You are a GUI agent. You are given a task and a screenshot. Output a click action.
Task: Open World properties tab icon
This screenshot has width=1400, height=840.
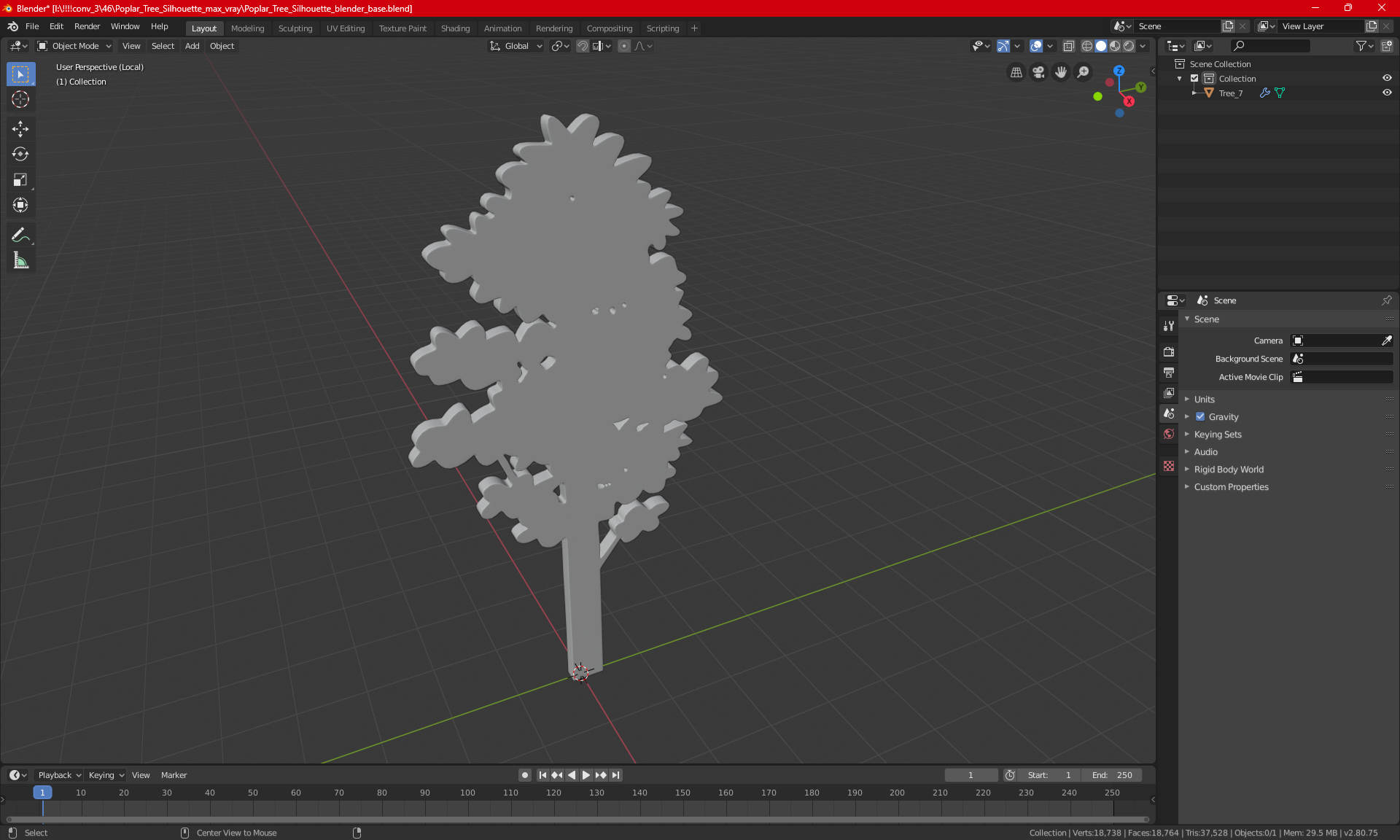pos(1169,434)
